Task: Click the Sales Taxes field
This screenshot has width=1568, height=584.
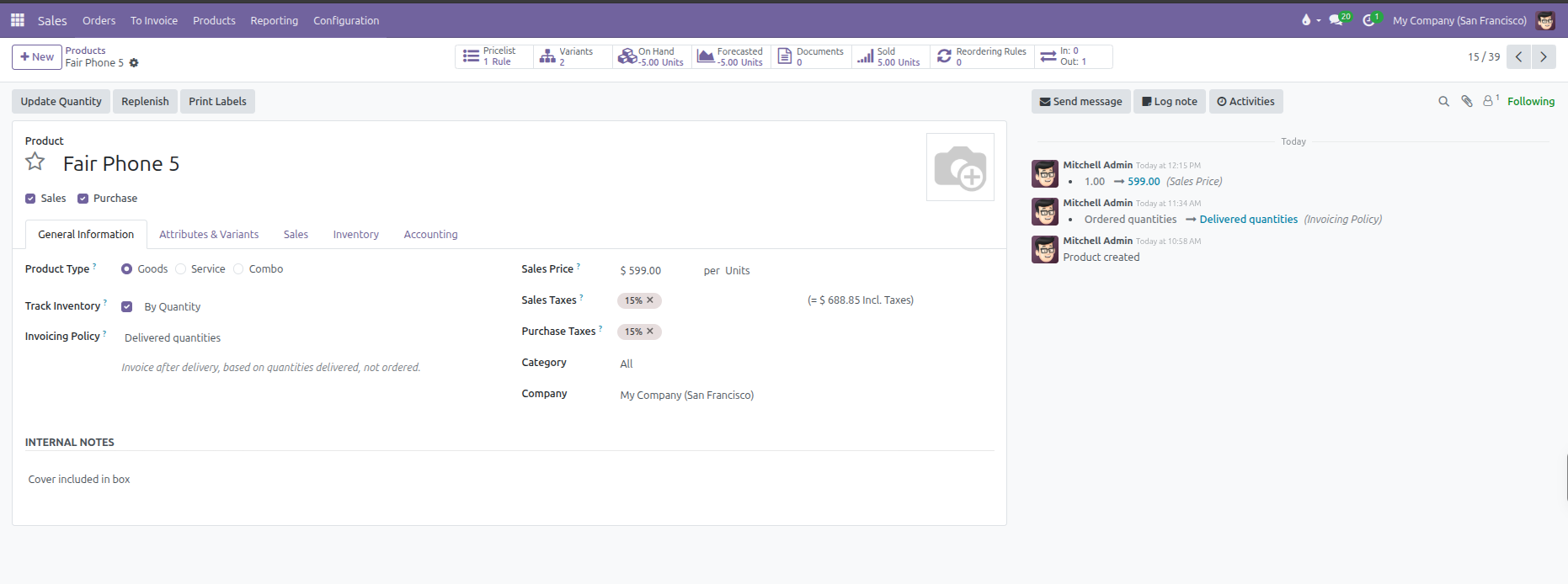Action: pyautogui.click(x=710, y=300)
